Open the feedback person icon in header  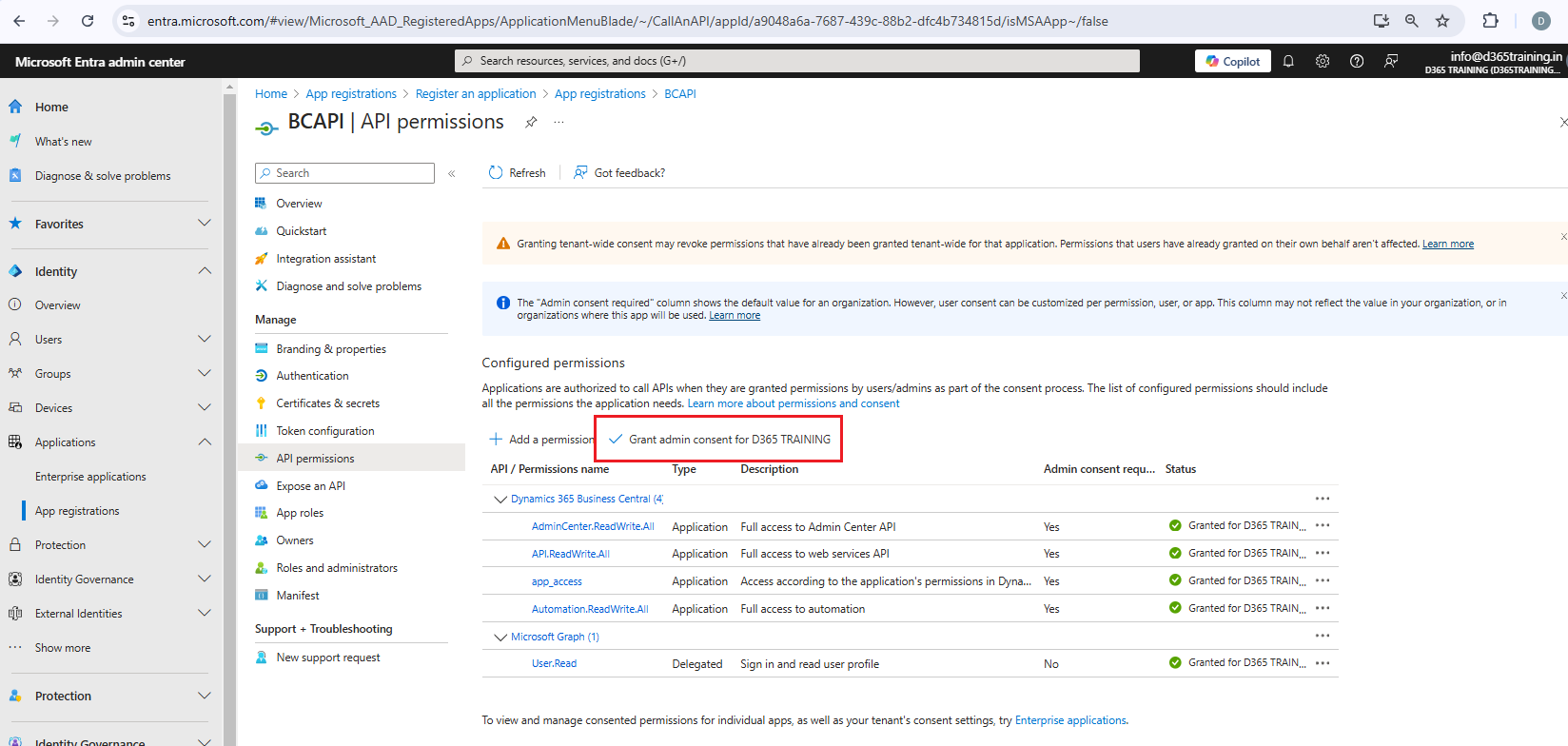pos(1391,61)
